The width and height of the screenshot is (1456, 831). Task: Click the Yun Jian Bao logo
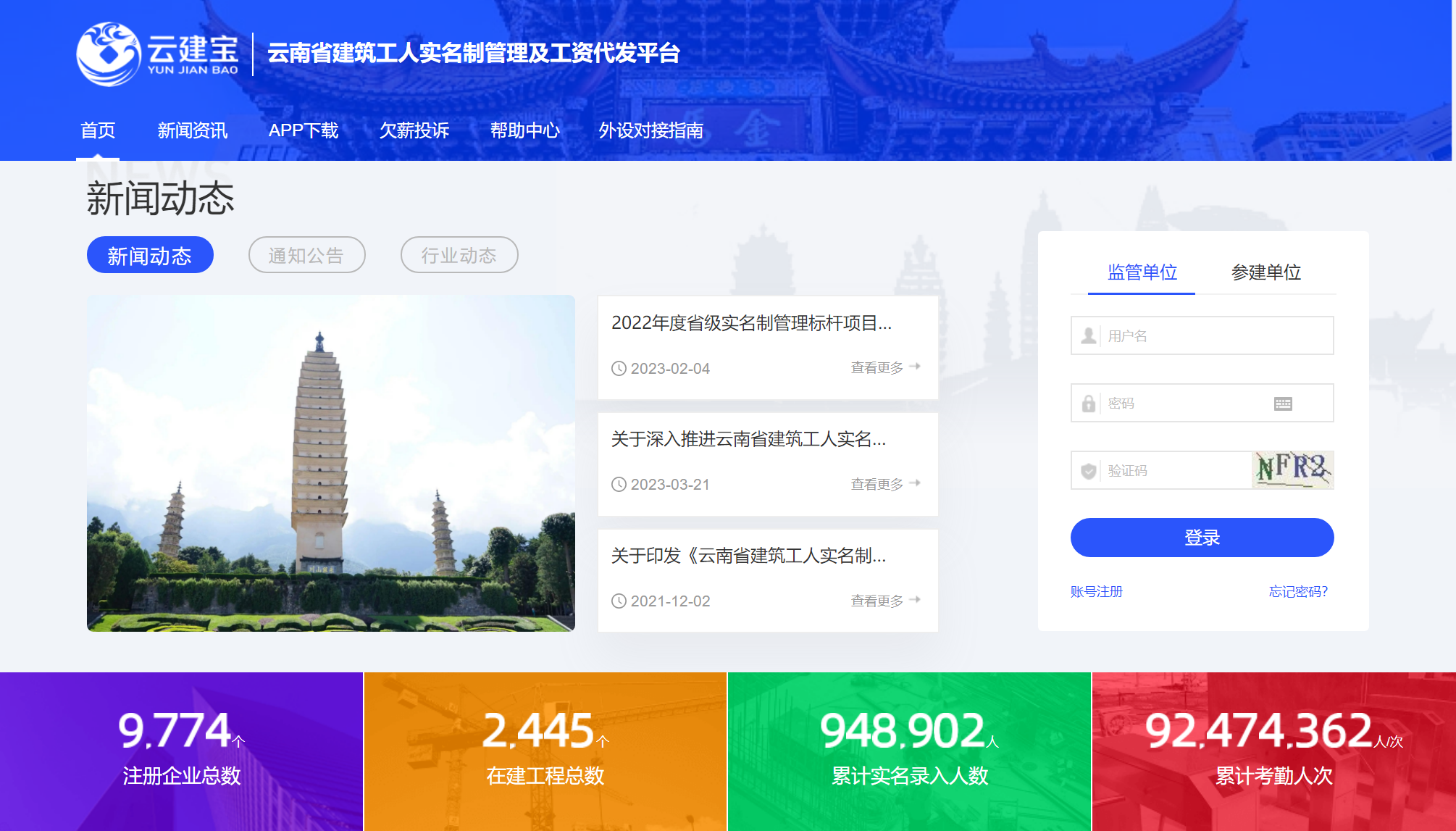tap(157, 54)
